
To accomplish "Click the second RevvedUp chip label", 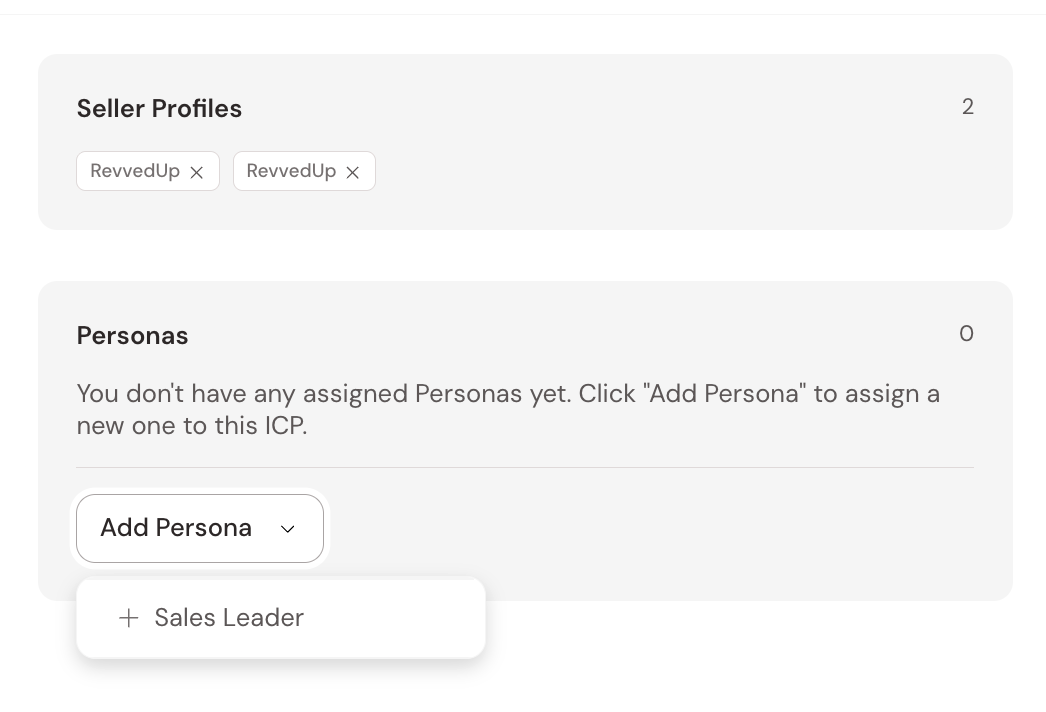I will click(x=291, y=171).
